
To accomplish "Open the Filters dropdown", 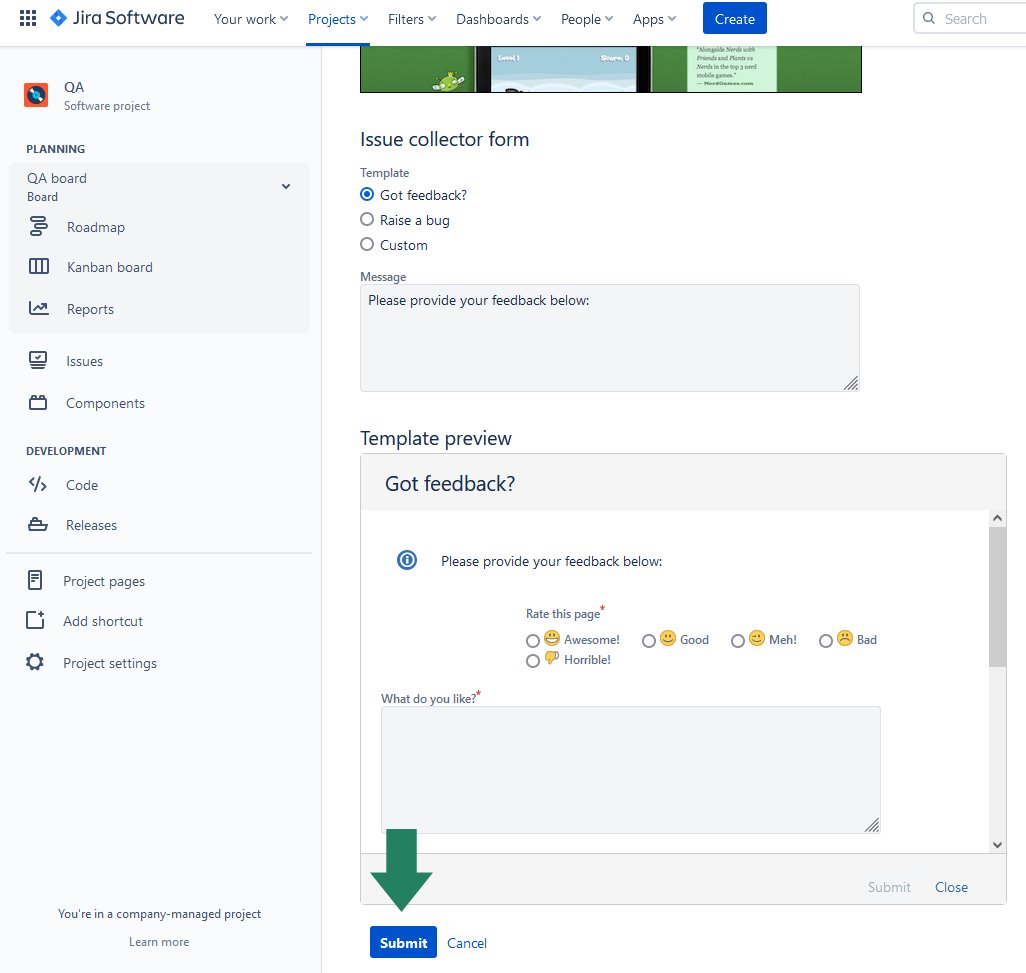I will click(411, 18).
